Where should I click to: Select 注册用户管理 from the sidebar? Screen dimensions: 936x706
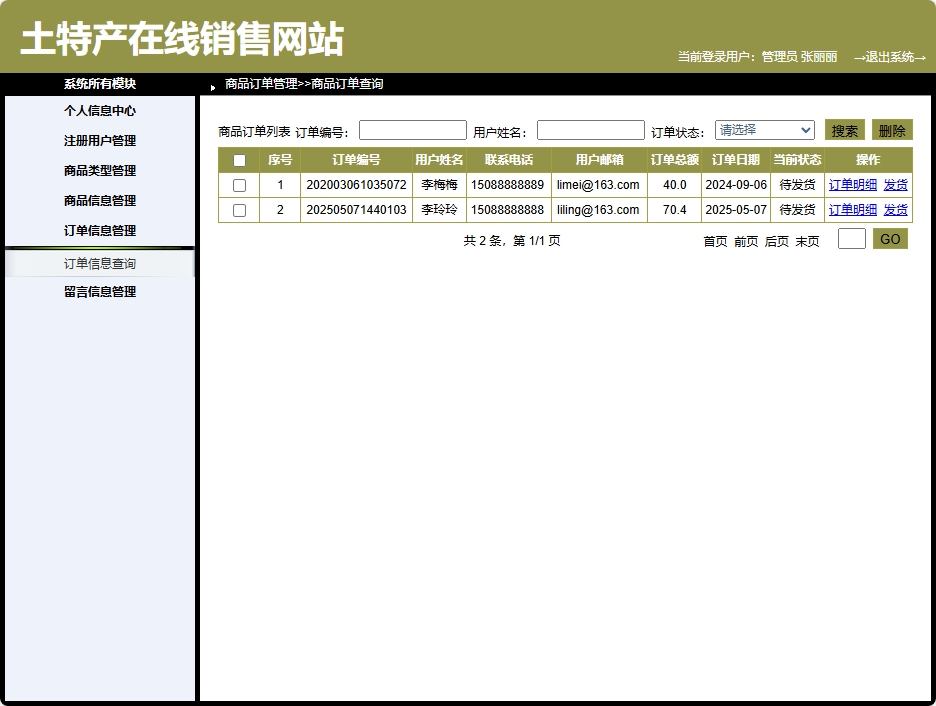coord(100,141)
